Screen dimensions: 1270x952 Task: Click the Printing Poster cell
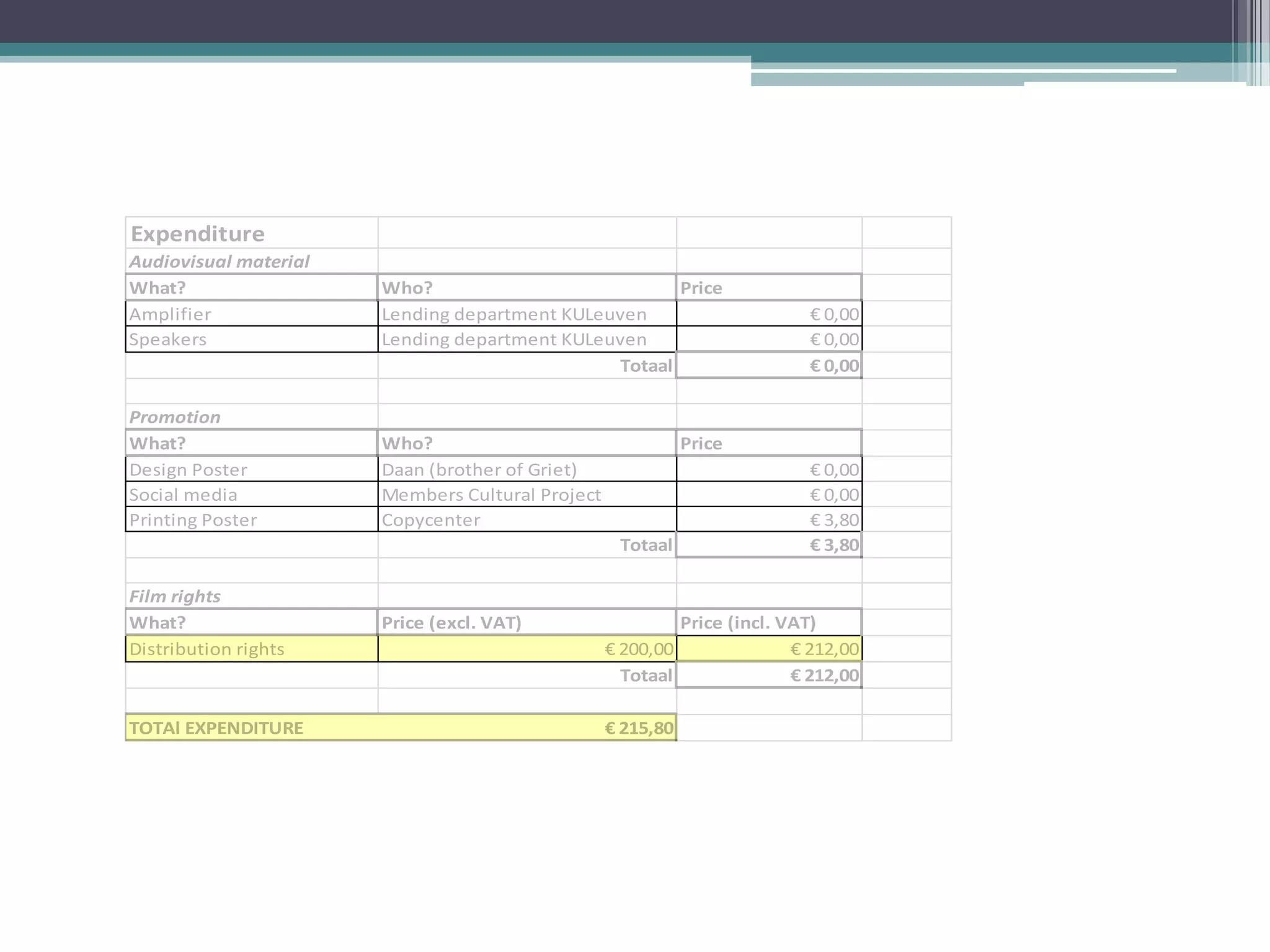tap(193, 520)
